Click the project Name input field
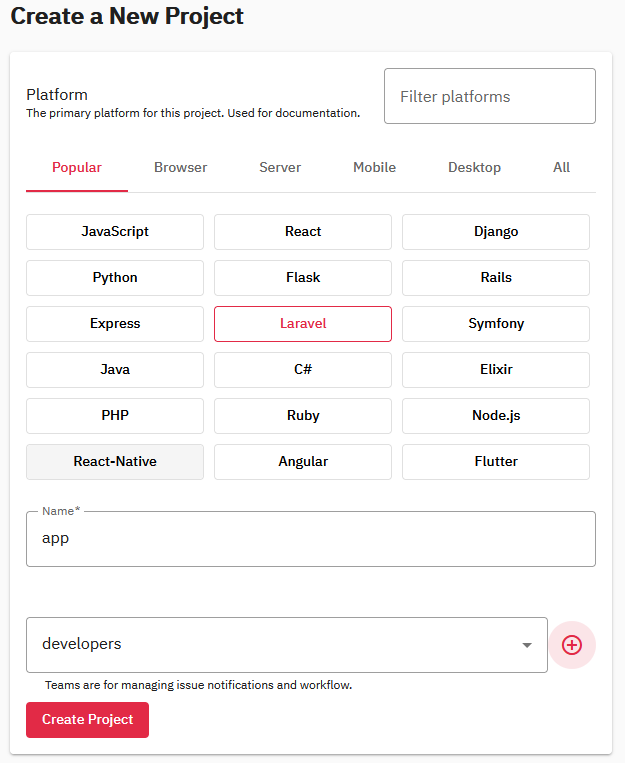 coord(311,539)
